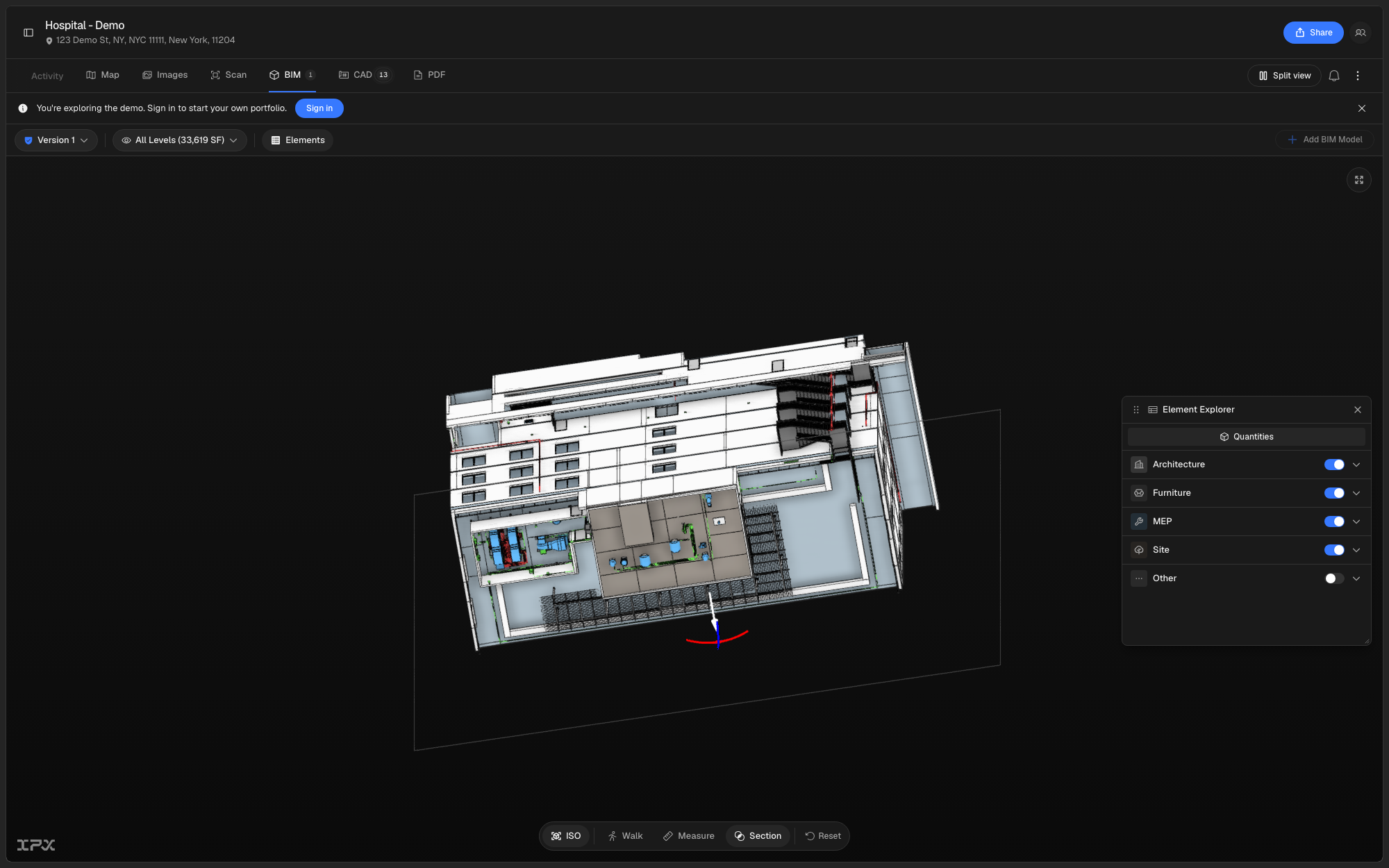Image resolution: width=1389 pixels, height=868 pixels.
Task: Open the All Levels dropdown
Action: (180, 140)
